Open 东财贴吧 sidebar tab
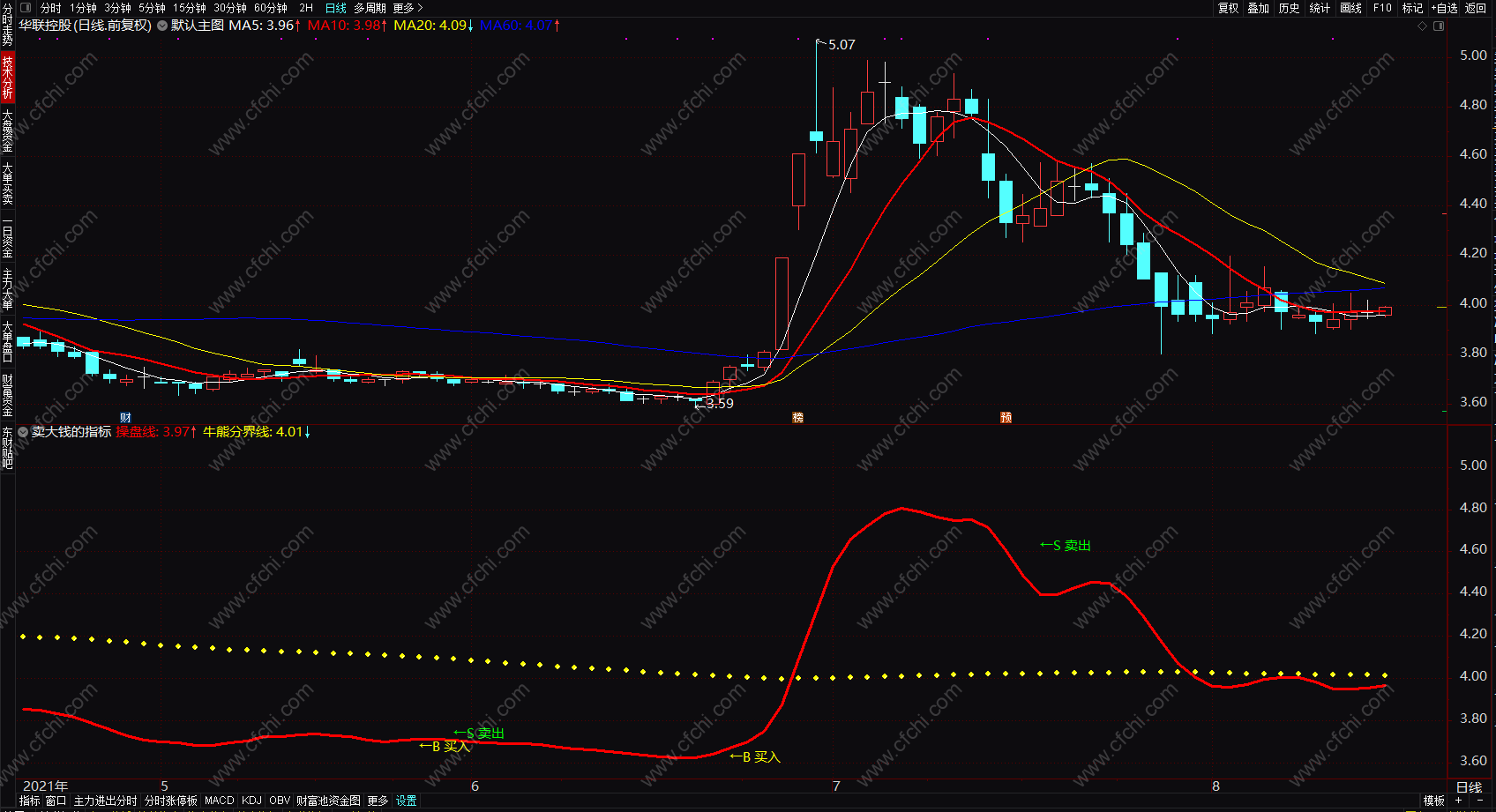The height and width of the screenshot is (812, 1496). [7, 448]
